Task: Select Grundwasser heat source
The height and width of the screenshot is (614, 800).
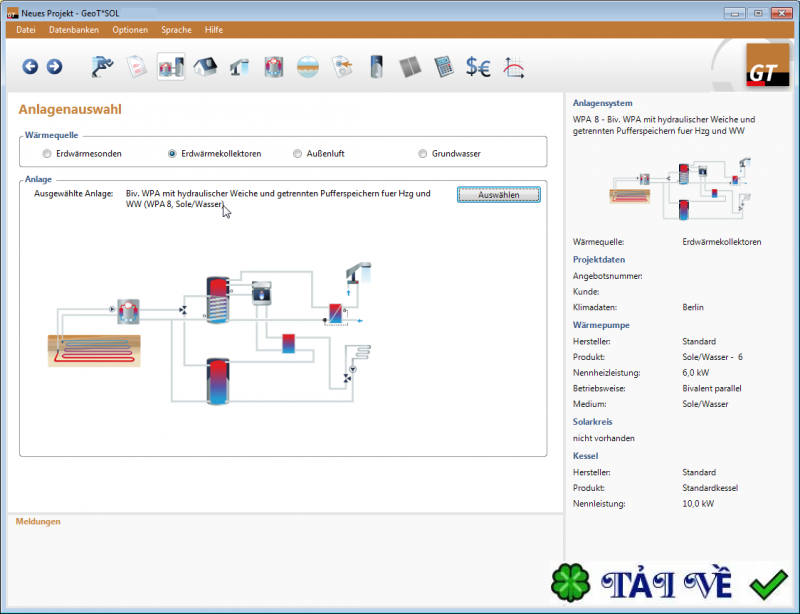Action: click(422, 154)
